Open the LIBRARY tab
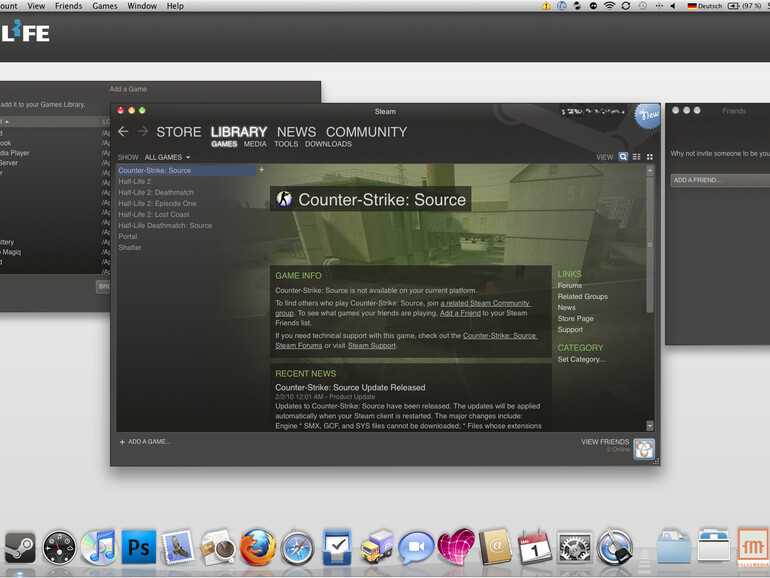Image resolution: width=770 pixels, height=578 pixels. coord(239,132)
